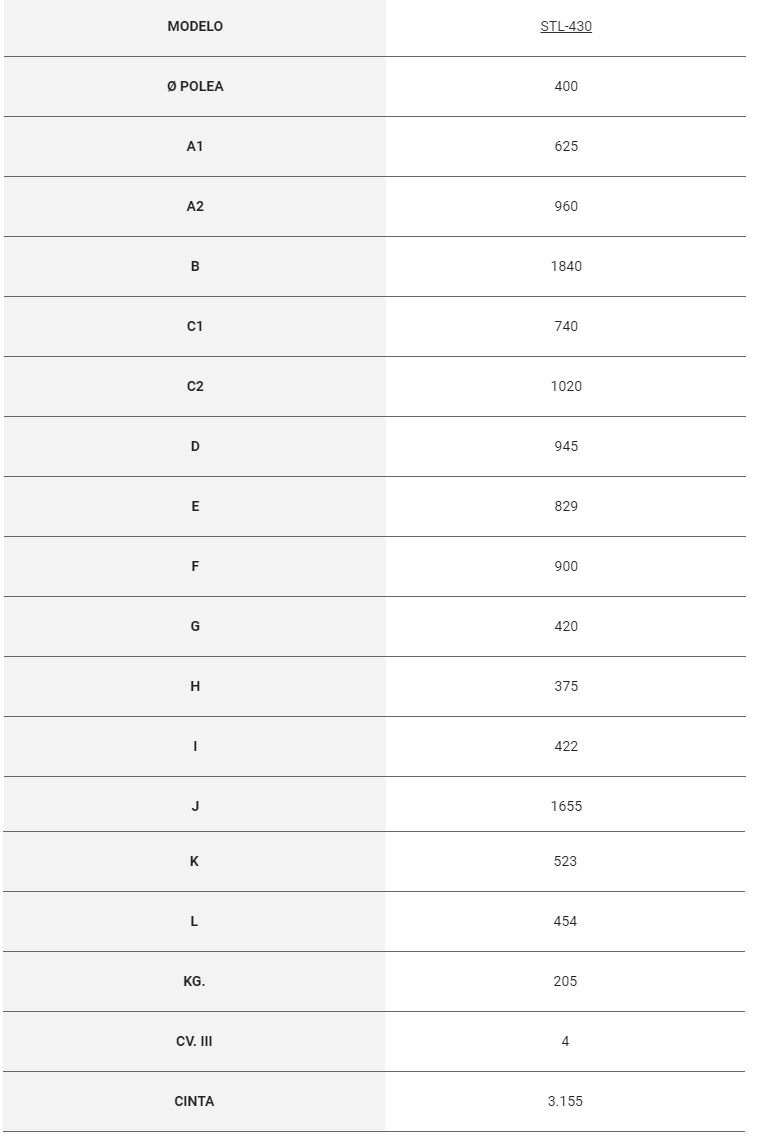This screenshot has height=1148, width=757.
Task: Click the MODELO header cell
Action: point(195,27)
